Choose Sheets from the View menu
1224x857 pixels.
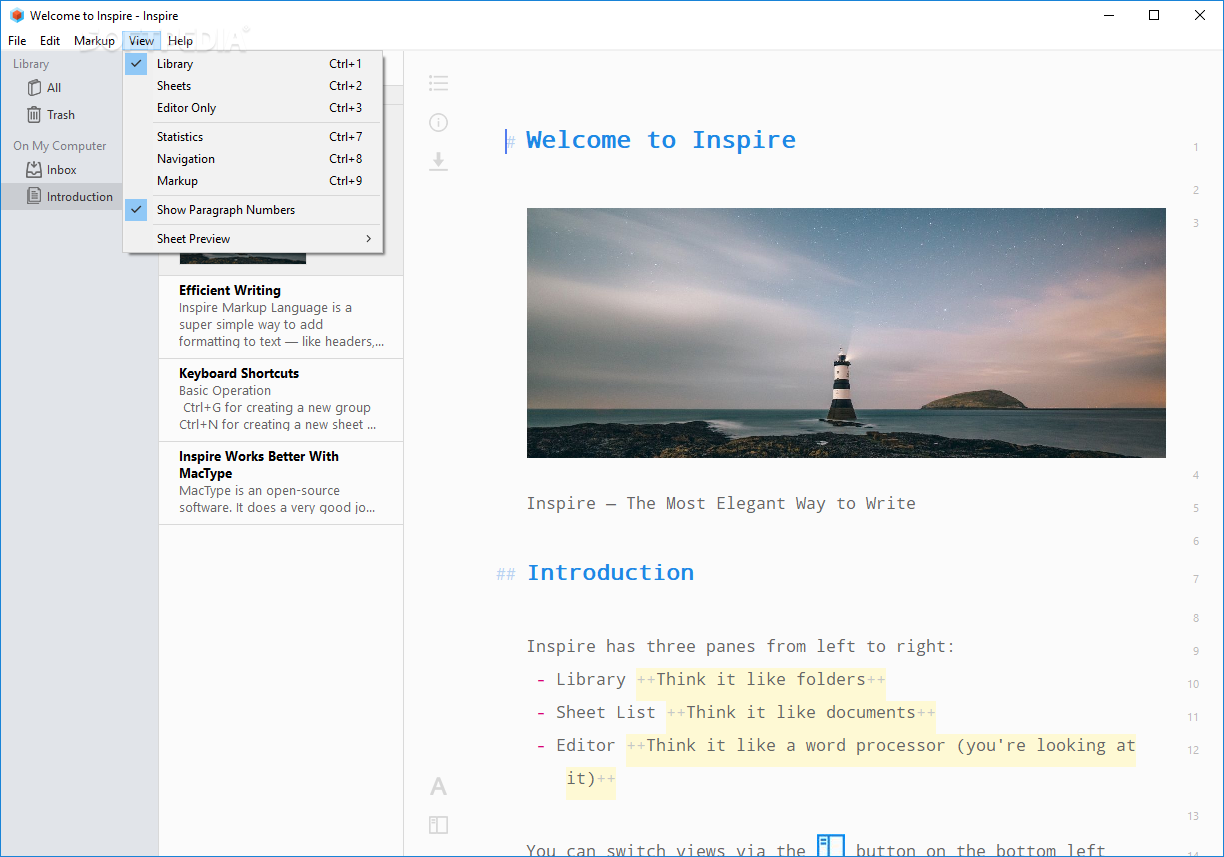click(253, 86)
